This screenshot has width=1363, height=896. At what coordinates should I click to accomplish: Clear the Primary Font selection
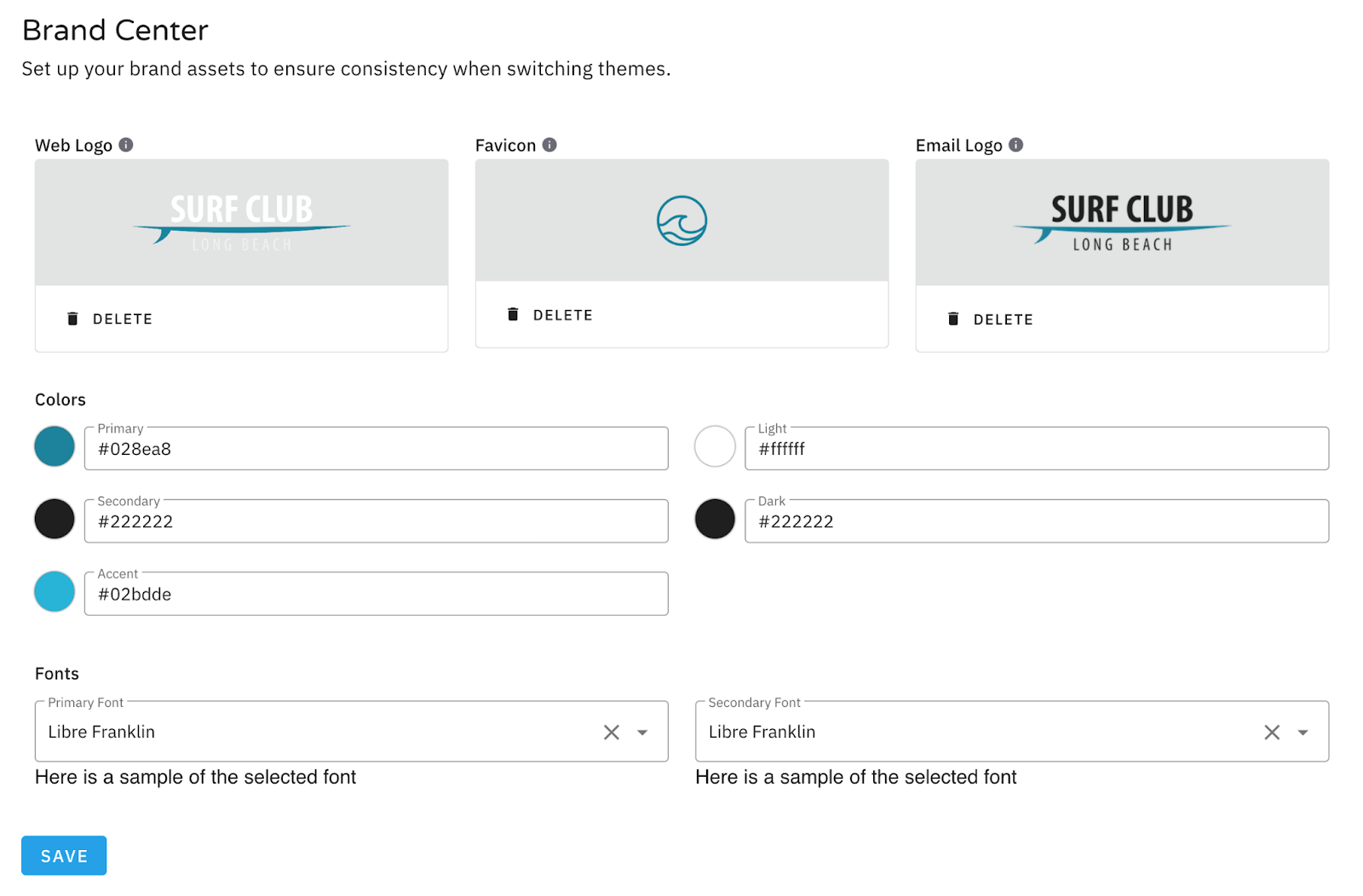point(612,732)
